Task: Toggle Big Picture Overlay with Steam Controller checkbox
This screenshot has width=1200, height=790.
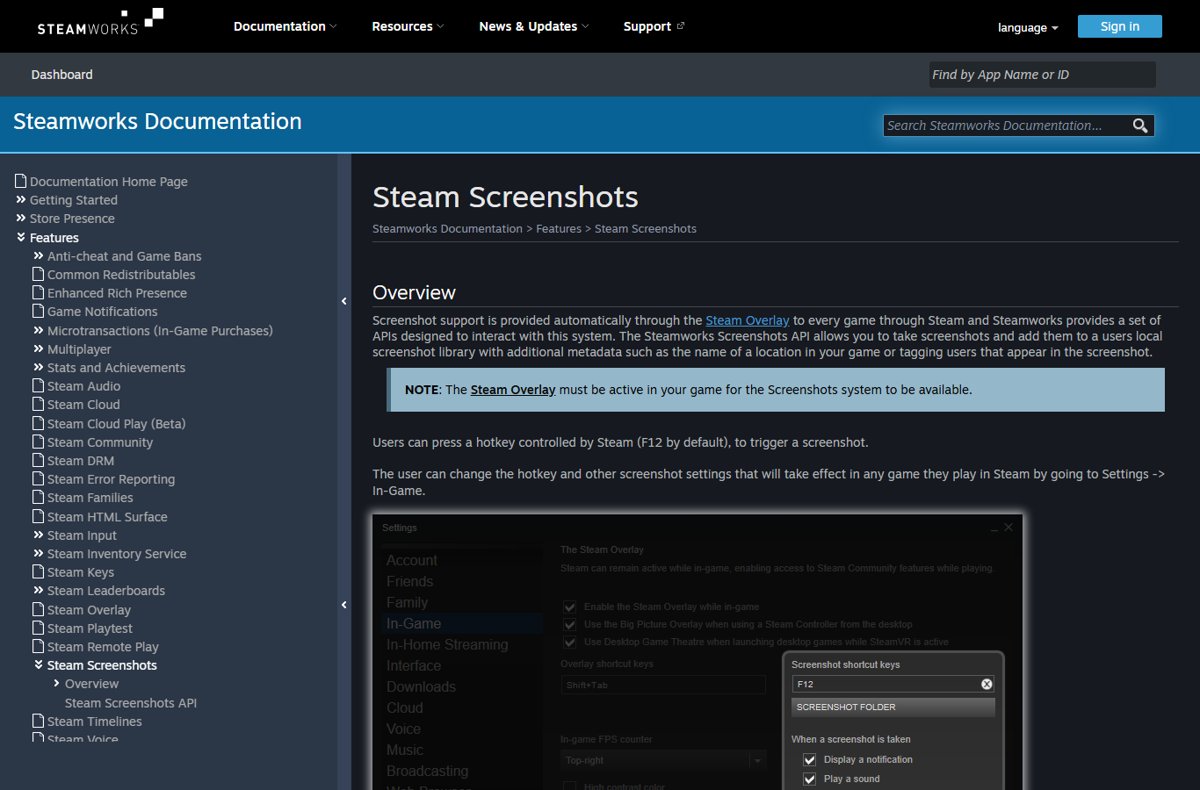Action: click(x=569, y=624)
